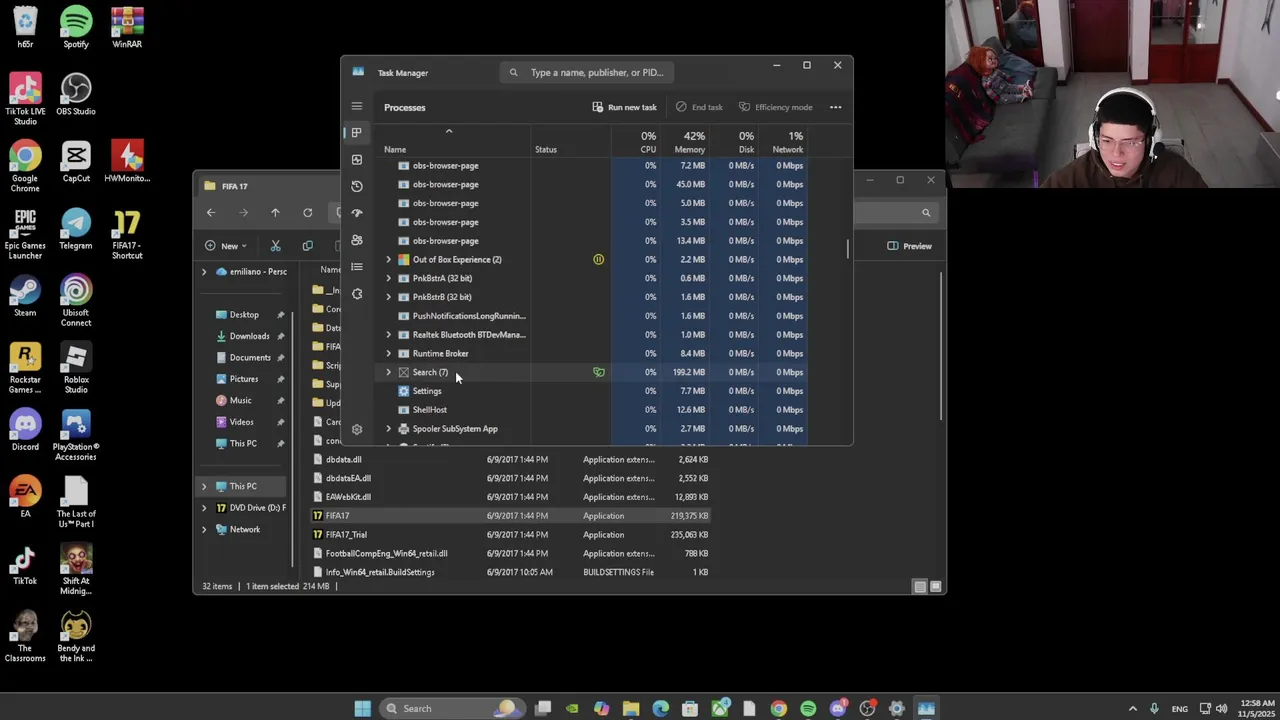
Task: Expand Realtek Bluetooth BTDevManager process
Action: pyautogui.click(x=388, y=335)
